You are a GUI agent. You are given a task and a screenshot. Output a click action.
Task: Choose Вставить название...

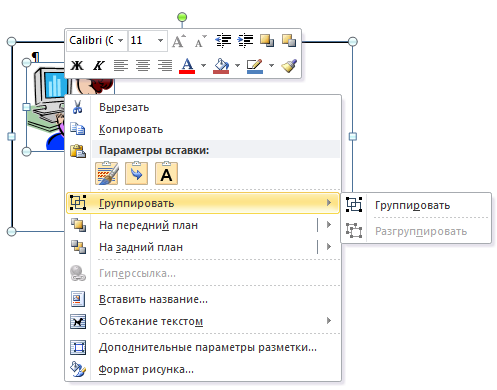(x=203, y=299)
